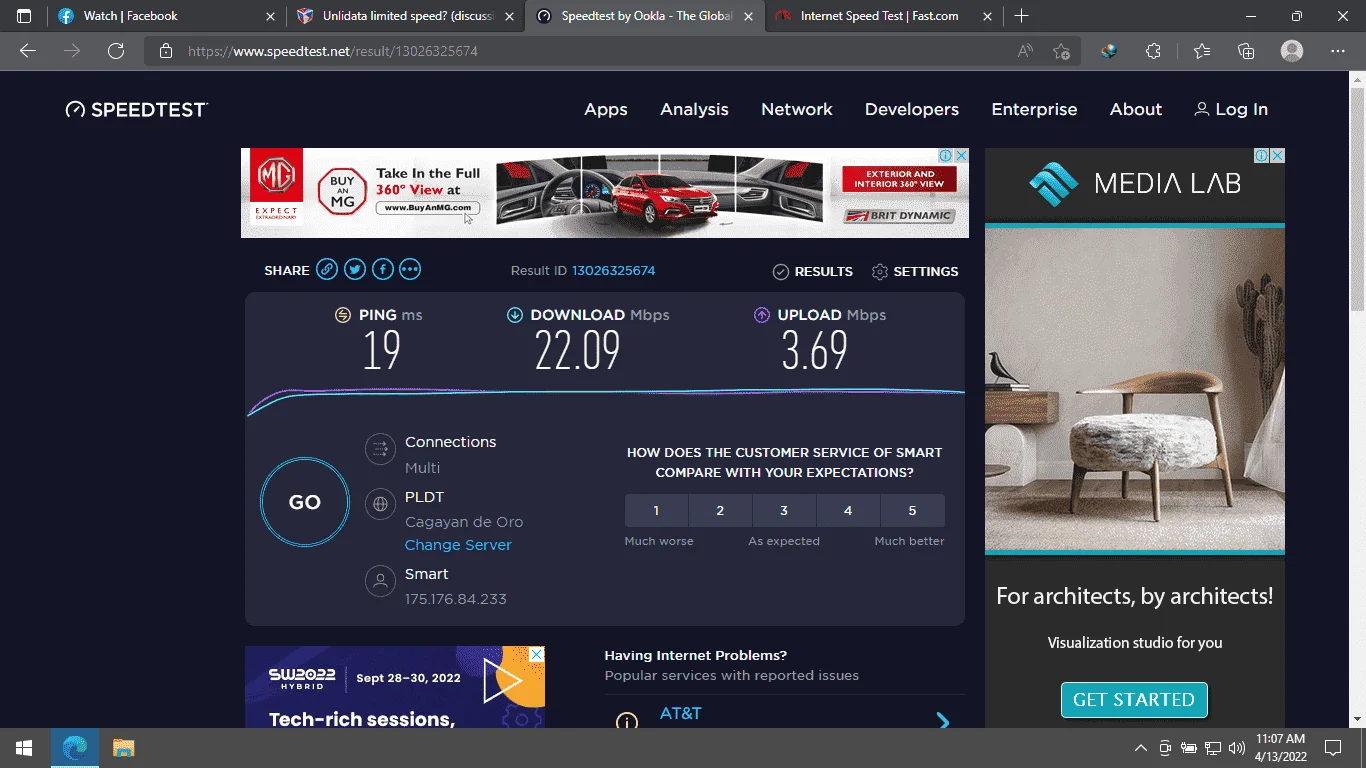Show hidden system tray icons
The image size is (1366, 768).
[x=1140, y=748]
